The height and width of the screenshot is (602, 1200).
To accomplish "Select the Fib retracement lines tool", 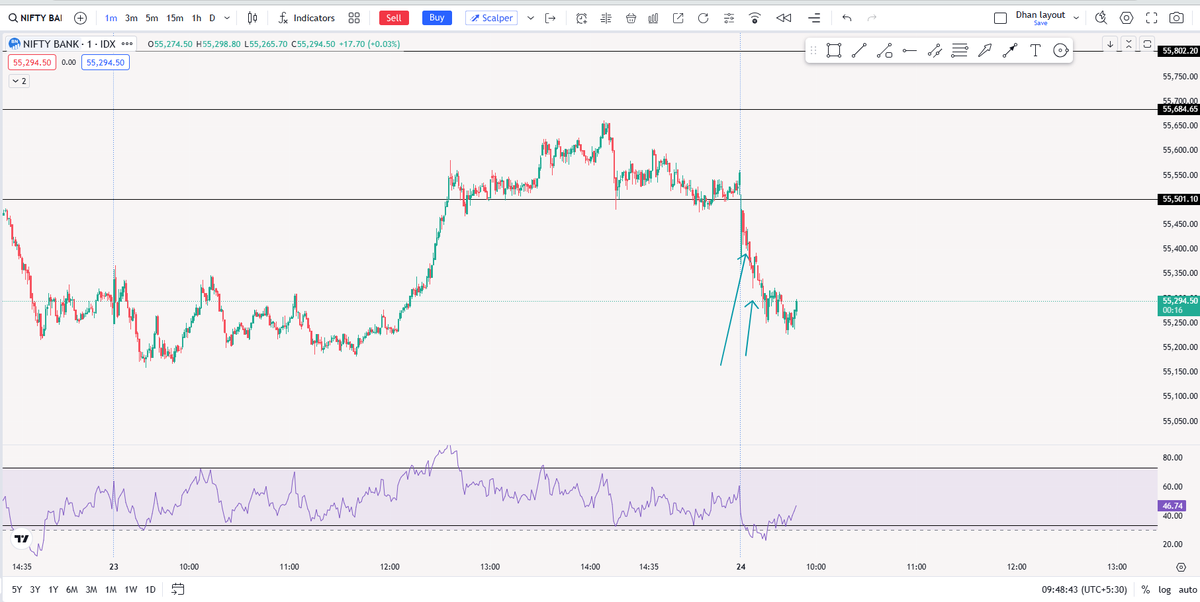I will click(x=960, y=50).
